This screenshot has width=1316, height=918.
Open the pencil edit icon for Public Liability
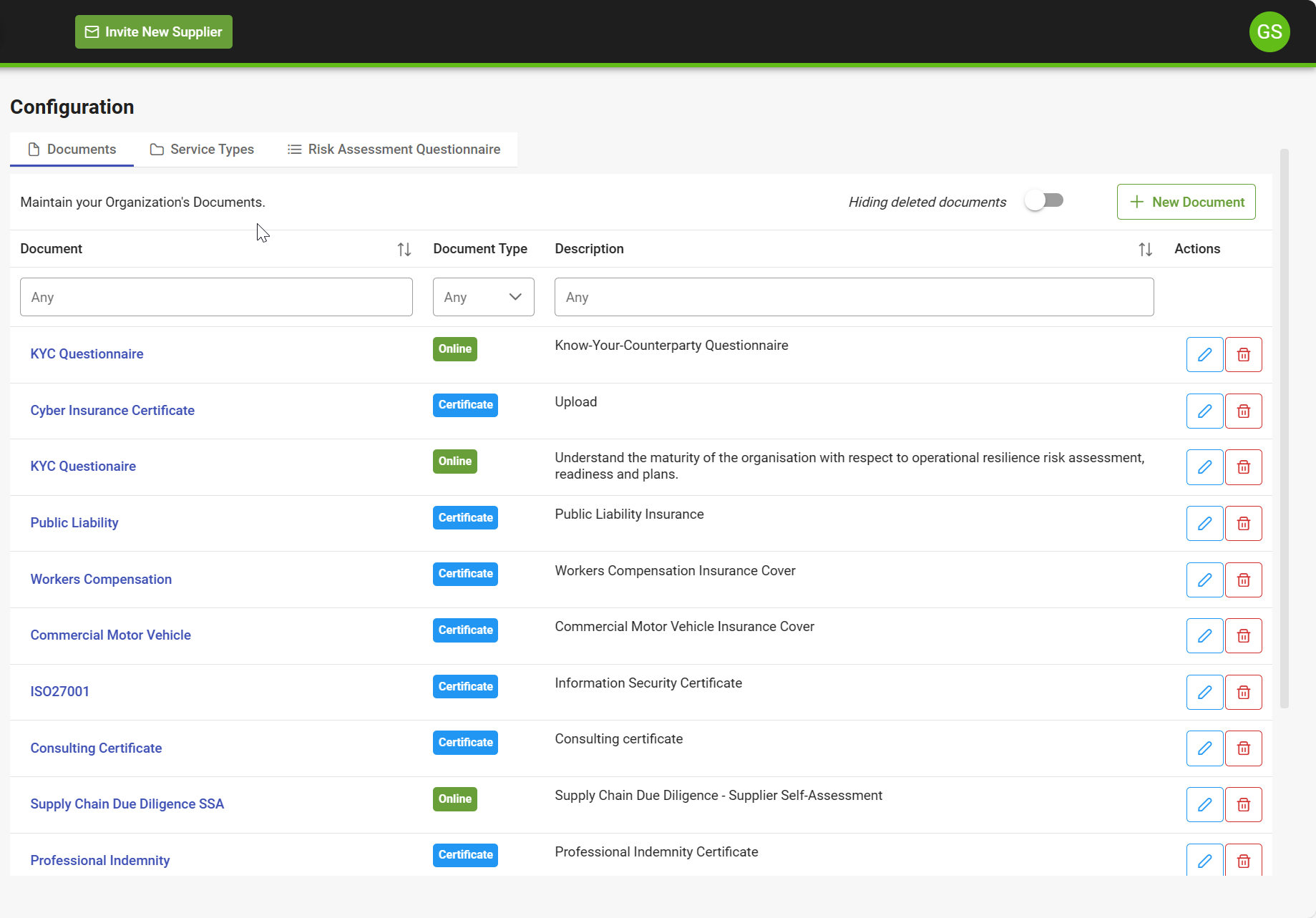tap(1204, 523)
